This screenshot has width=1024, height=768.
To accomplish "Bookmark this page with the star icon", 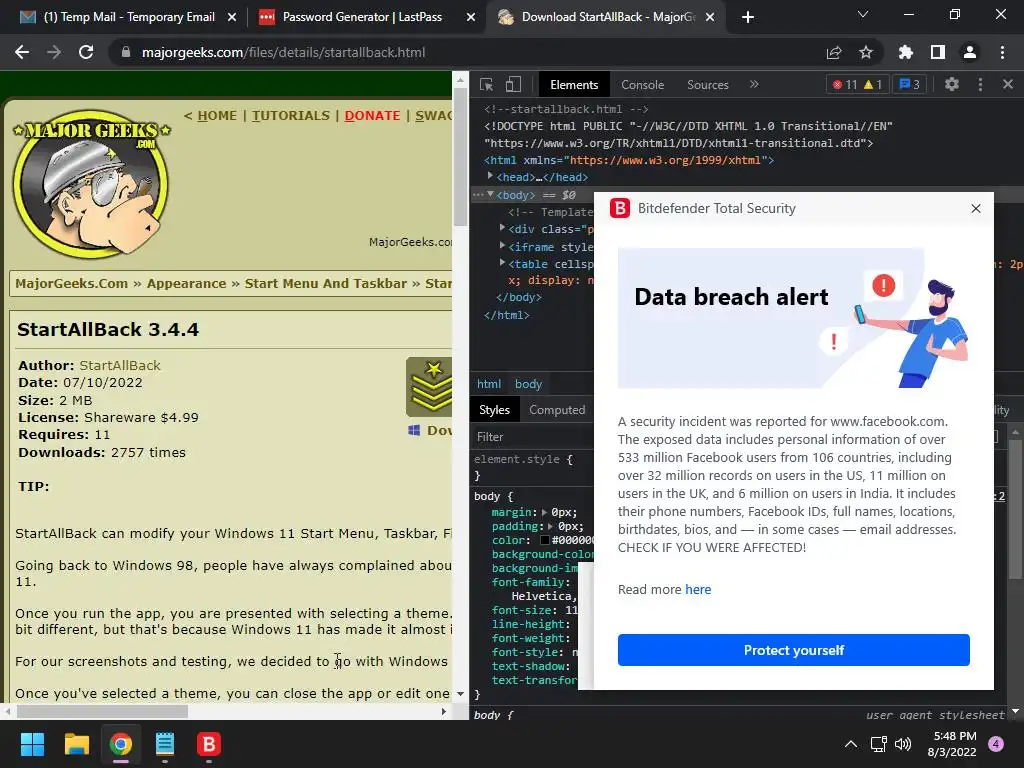I will (x=866, y=52).
